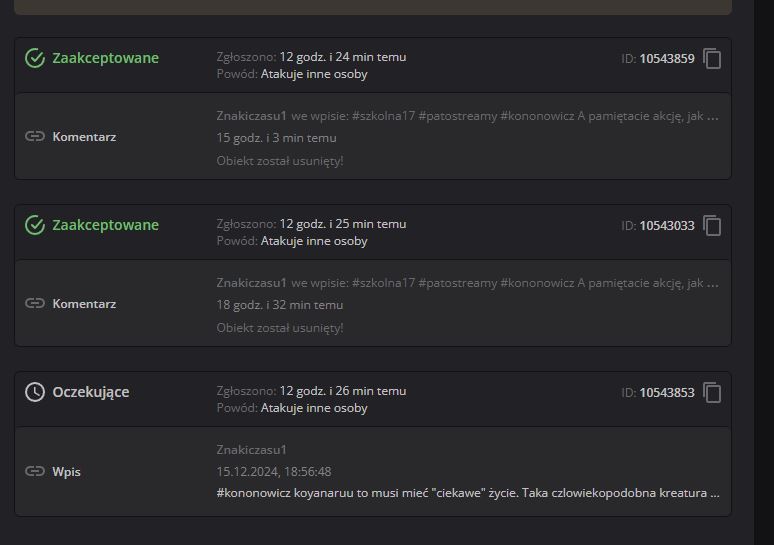Copy report ID 10543033 using the copy icon
This screenshot has height=545, width=774.
712,226
